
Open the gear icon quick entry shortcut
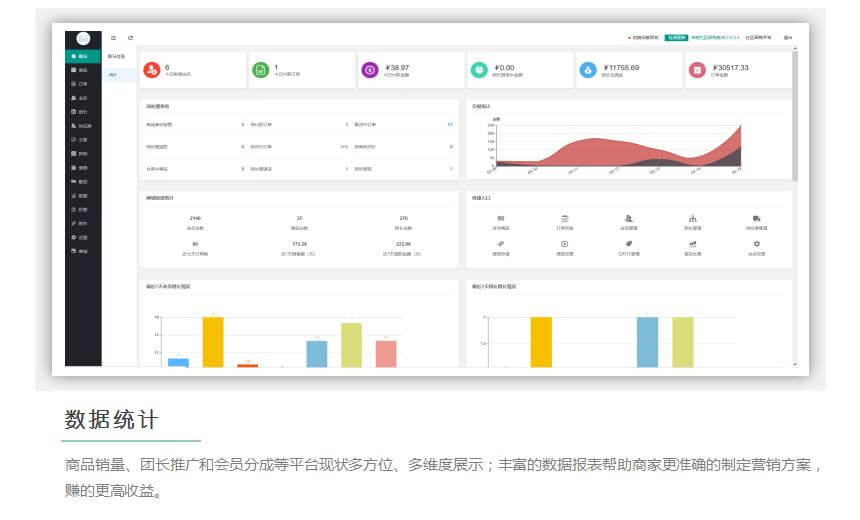756,243
